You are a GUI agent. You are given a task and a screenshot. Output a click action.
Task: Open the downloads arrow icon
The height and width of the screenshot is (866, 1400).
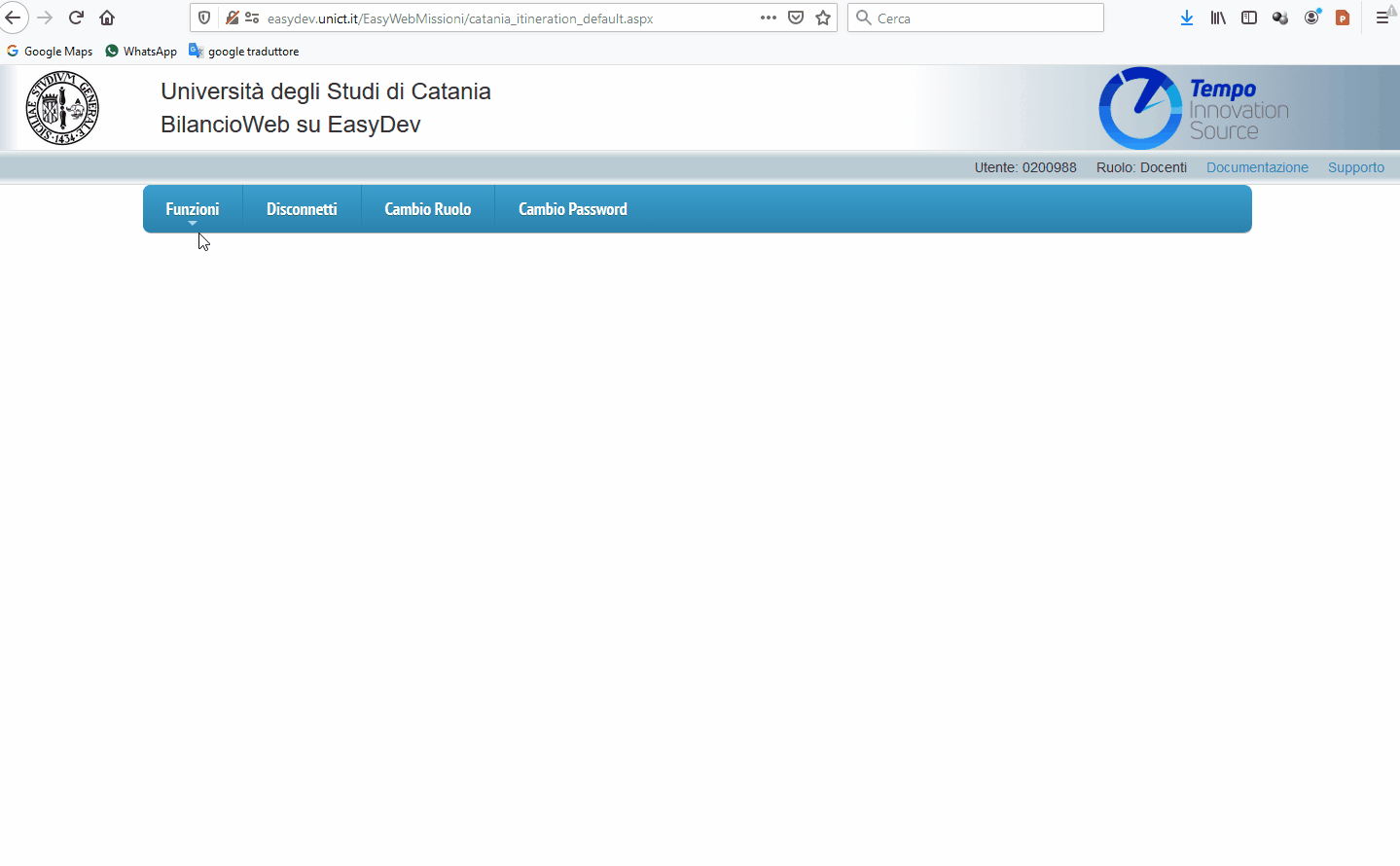(1187, 18)
